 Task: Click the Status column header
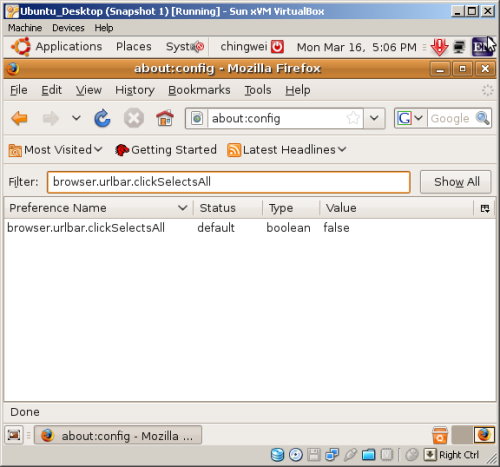[228, 208]
